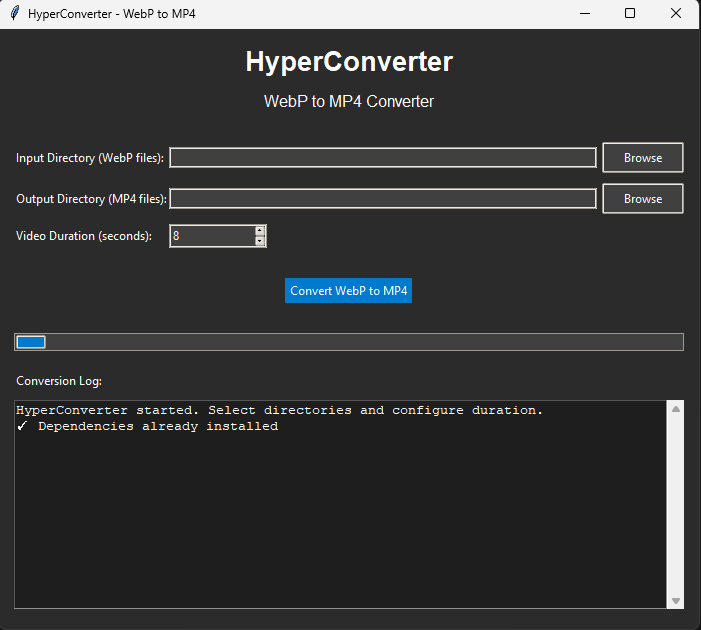This screenshot has width=701, height=630.
Task: Click the conversion progress bar
Action: tap(349, 342)
